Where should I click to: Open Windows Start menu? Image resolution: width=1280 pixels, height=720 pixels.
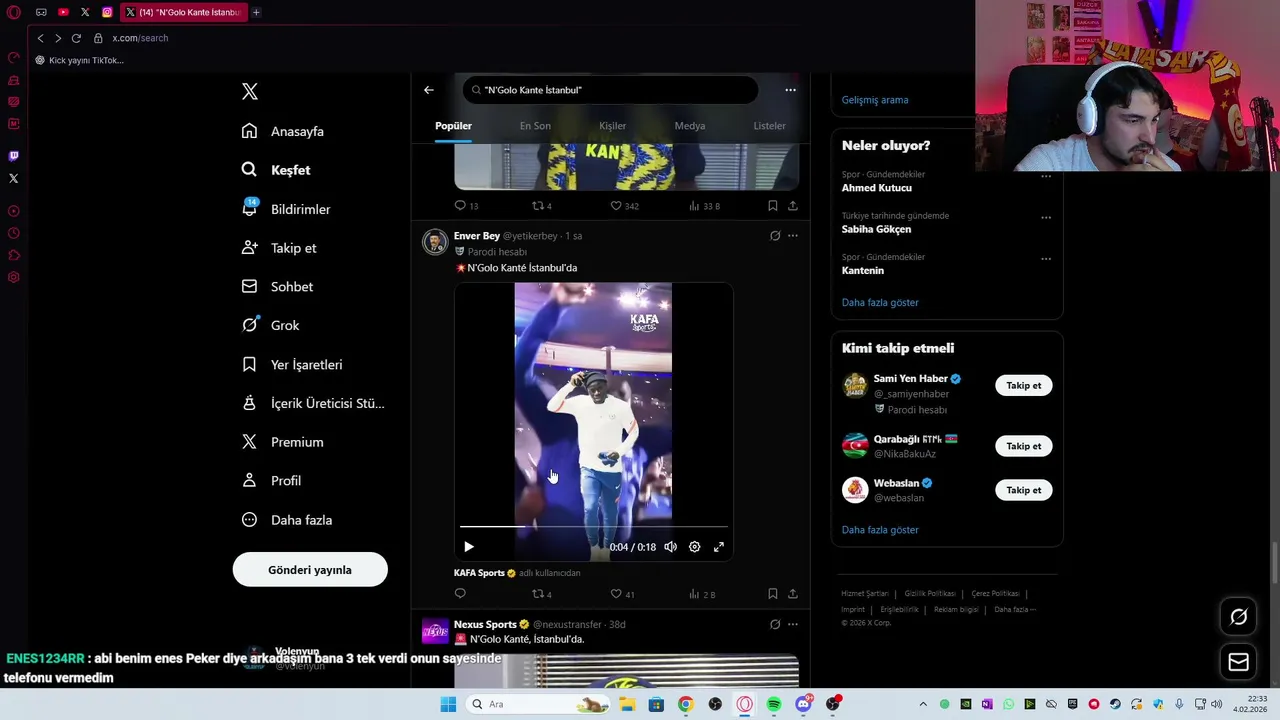[448, 704]
